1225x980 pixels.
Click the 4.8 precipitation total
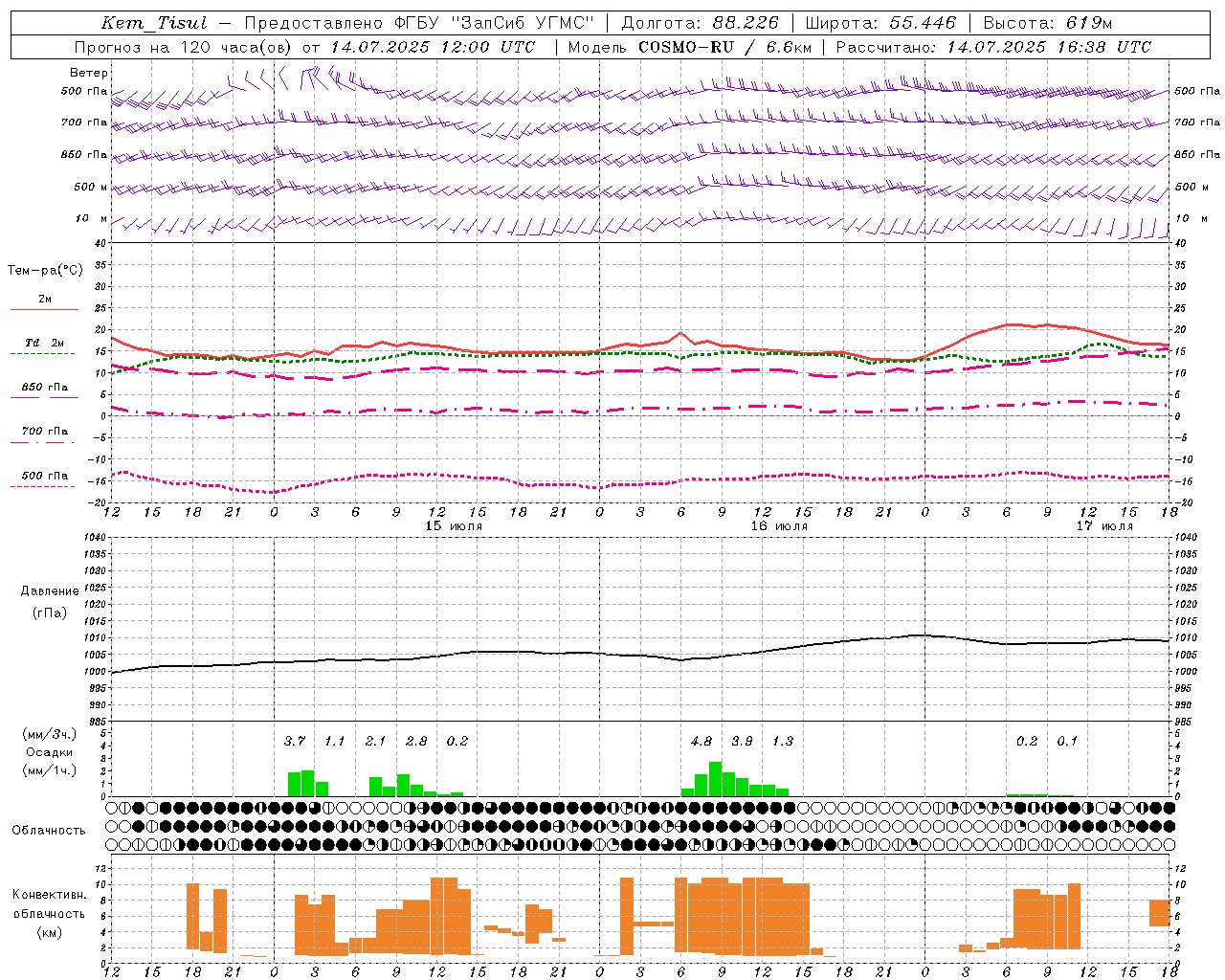[702, 741]
